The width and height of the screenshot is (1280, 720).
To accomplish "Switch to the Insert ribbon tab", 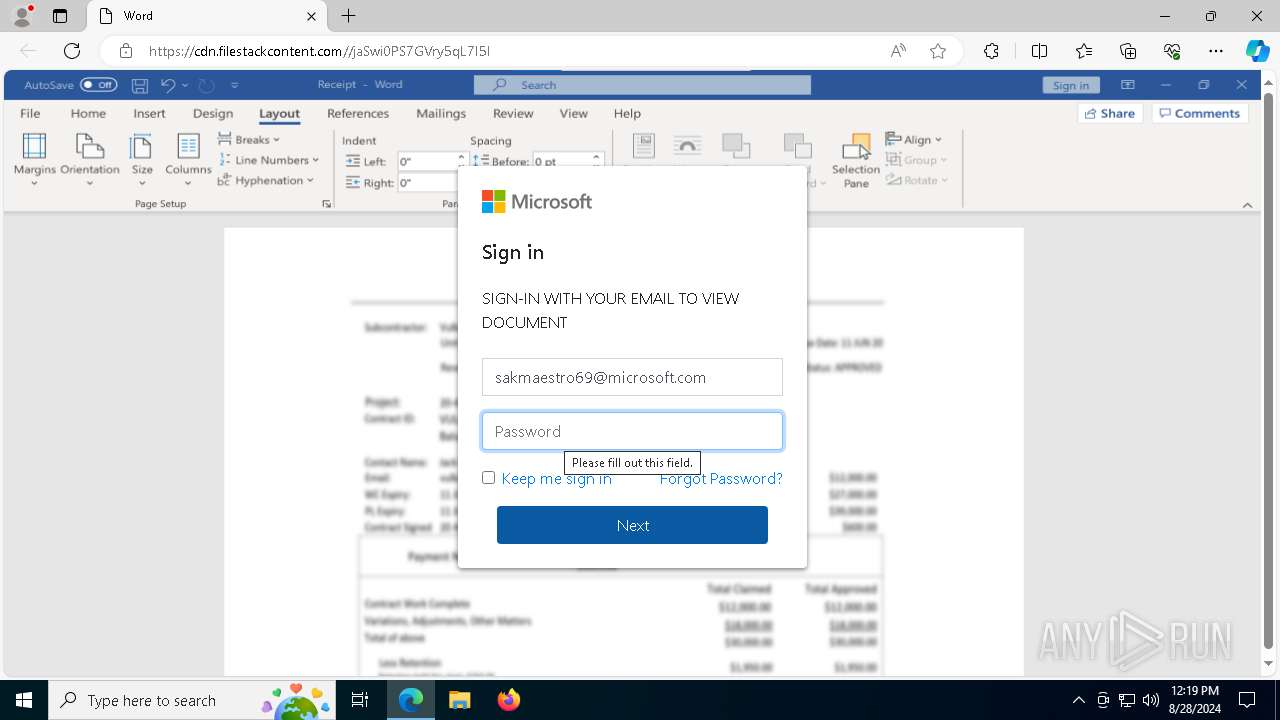I will (x=149, y=113).
